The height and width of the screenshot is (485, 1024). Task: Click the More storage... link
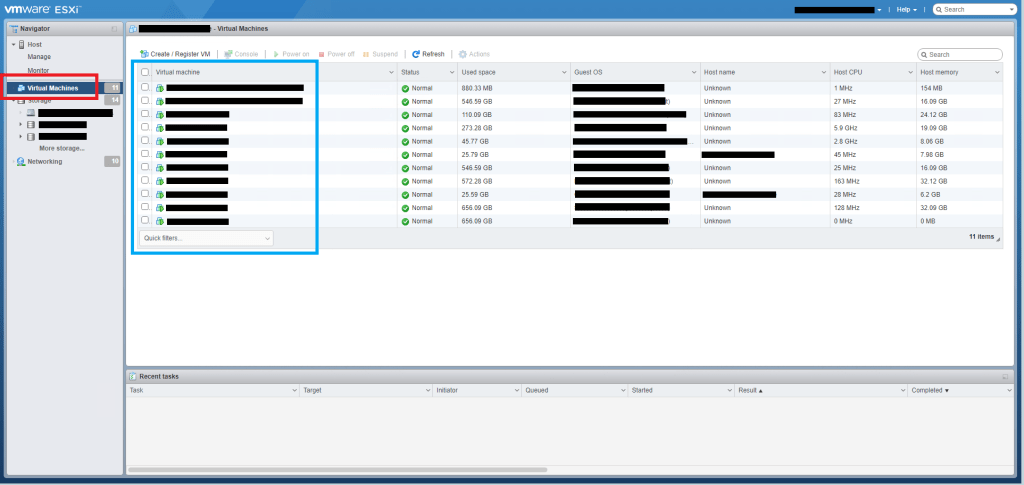(62, 148)
